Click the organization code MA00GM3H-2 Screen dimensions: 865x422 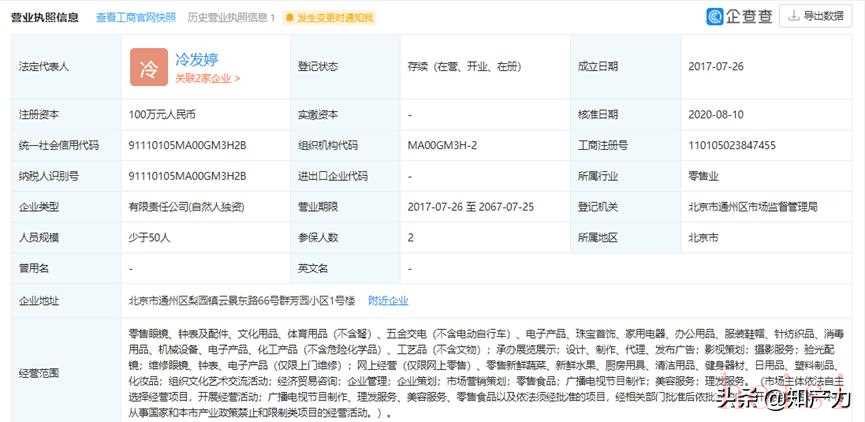click(443, 146)
